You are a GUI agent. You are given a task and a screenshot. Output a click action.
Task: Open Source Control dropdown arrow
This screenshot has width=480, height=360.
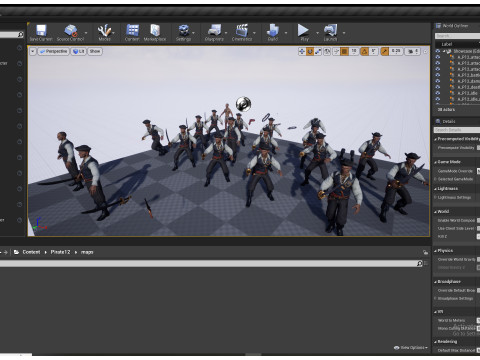click(86, 33)
